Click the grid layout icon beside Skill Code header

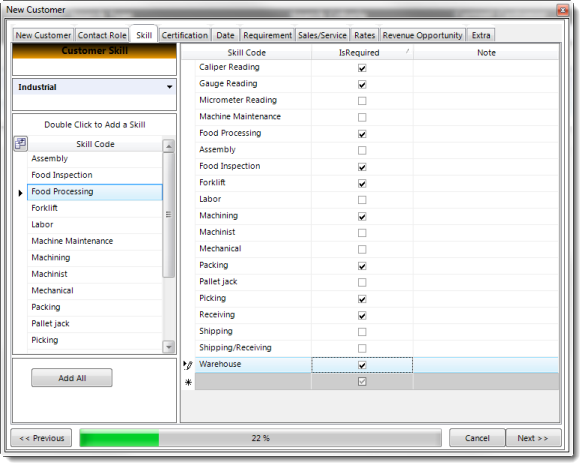pos(21,144)
